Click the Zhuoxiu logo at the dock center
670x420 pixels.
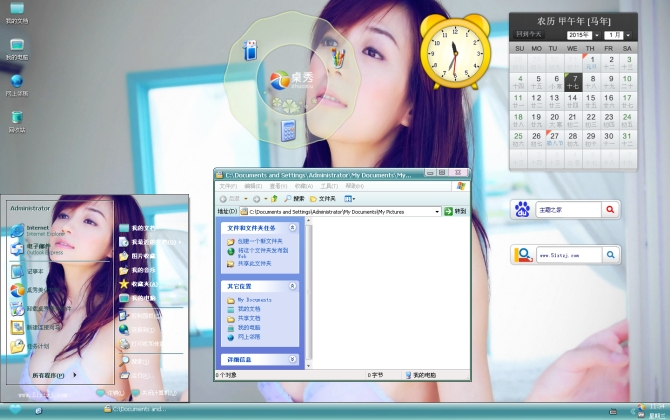291,80
